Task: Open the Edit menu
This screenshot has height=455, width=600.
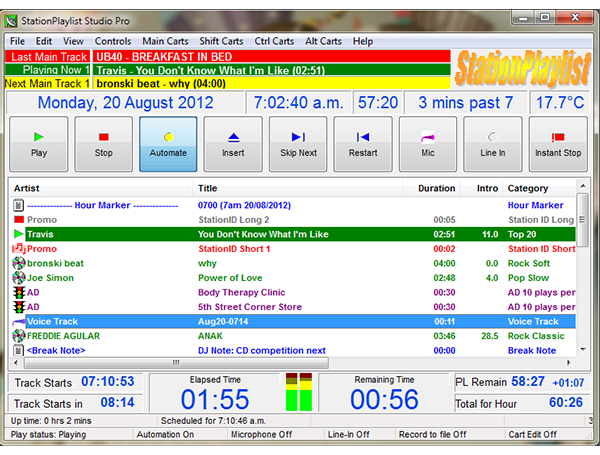Action: tap(44, 41)
